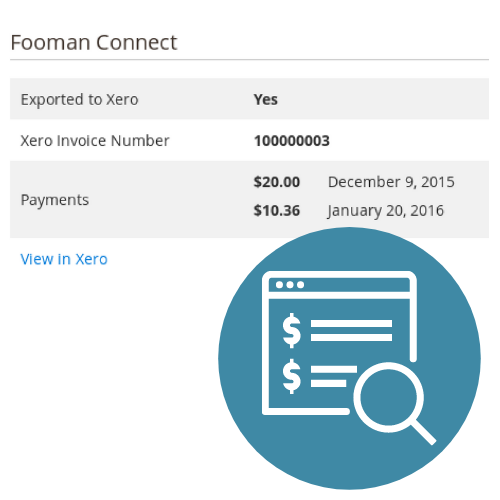This screenshot has height=500, width=500.
Task: Click the top dollar sign icon
Action: 292,330
